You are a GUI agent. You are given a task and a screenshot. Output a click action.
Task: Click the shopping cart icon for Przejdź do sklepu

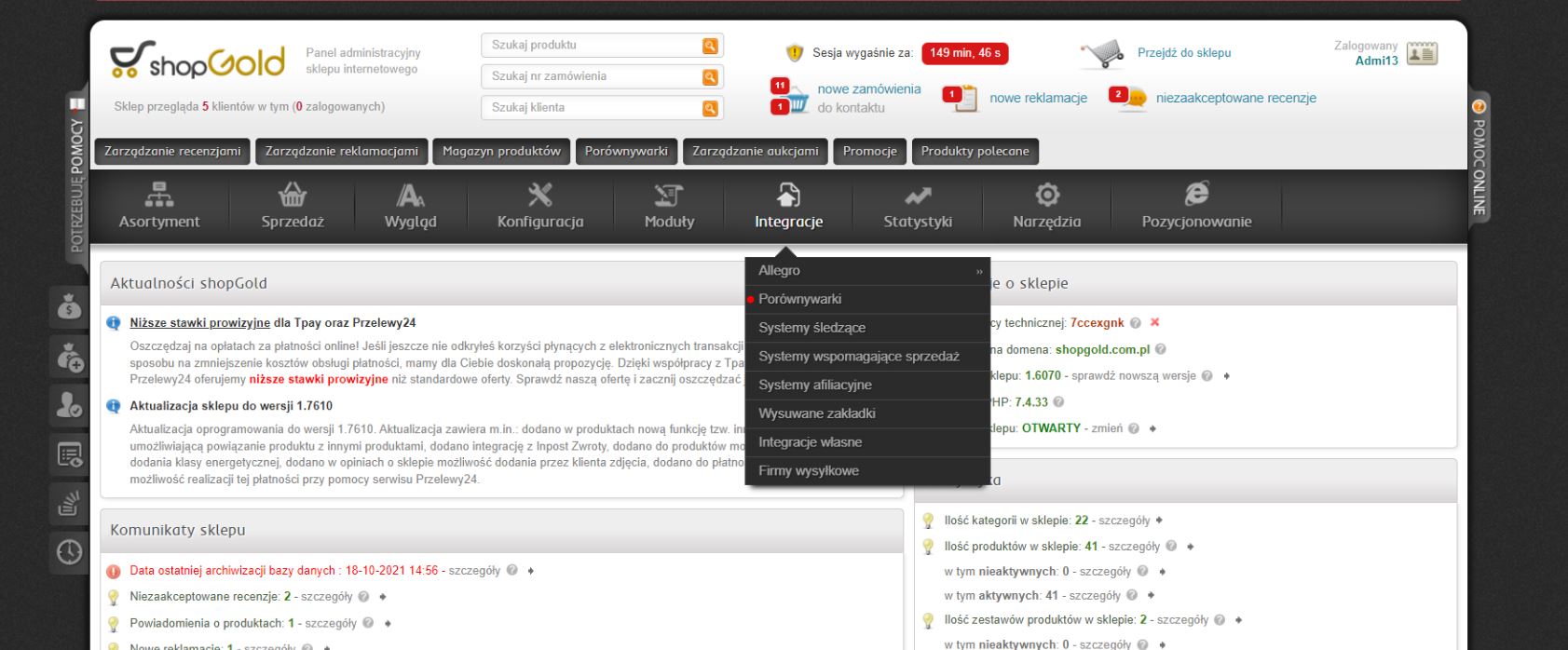click(x=1106, y=55)
